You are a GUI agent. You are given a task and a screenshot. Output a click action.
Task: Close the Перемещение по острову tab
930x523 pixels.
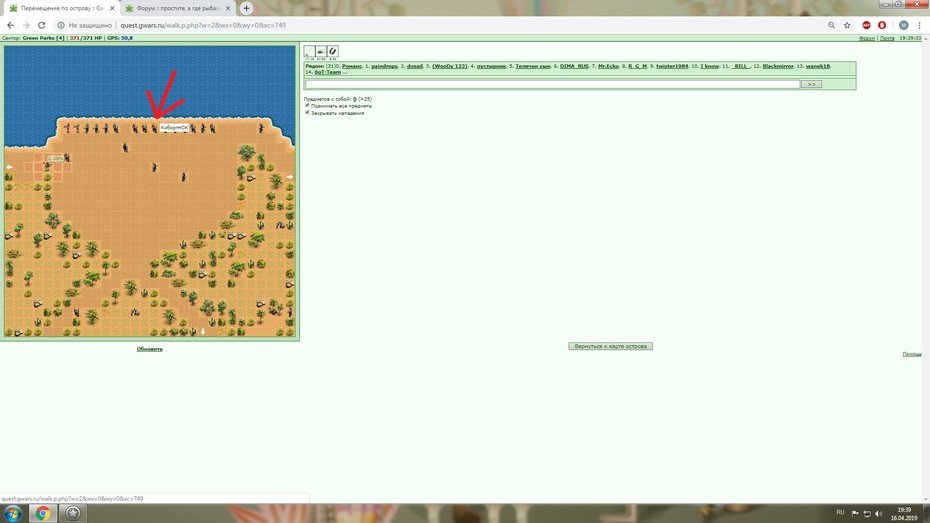pyautogui.click(x=112, y=8)
